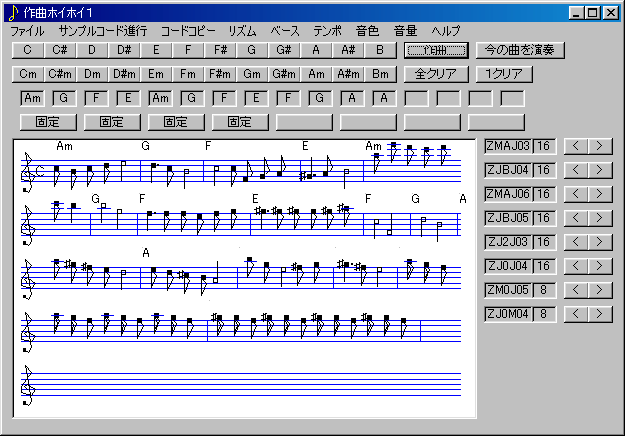Image resolution: width=625 pixels, height=436 pixels.
Task: Click the > arrow beside ZJBJ04
Action: coord(600,170)
